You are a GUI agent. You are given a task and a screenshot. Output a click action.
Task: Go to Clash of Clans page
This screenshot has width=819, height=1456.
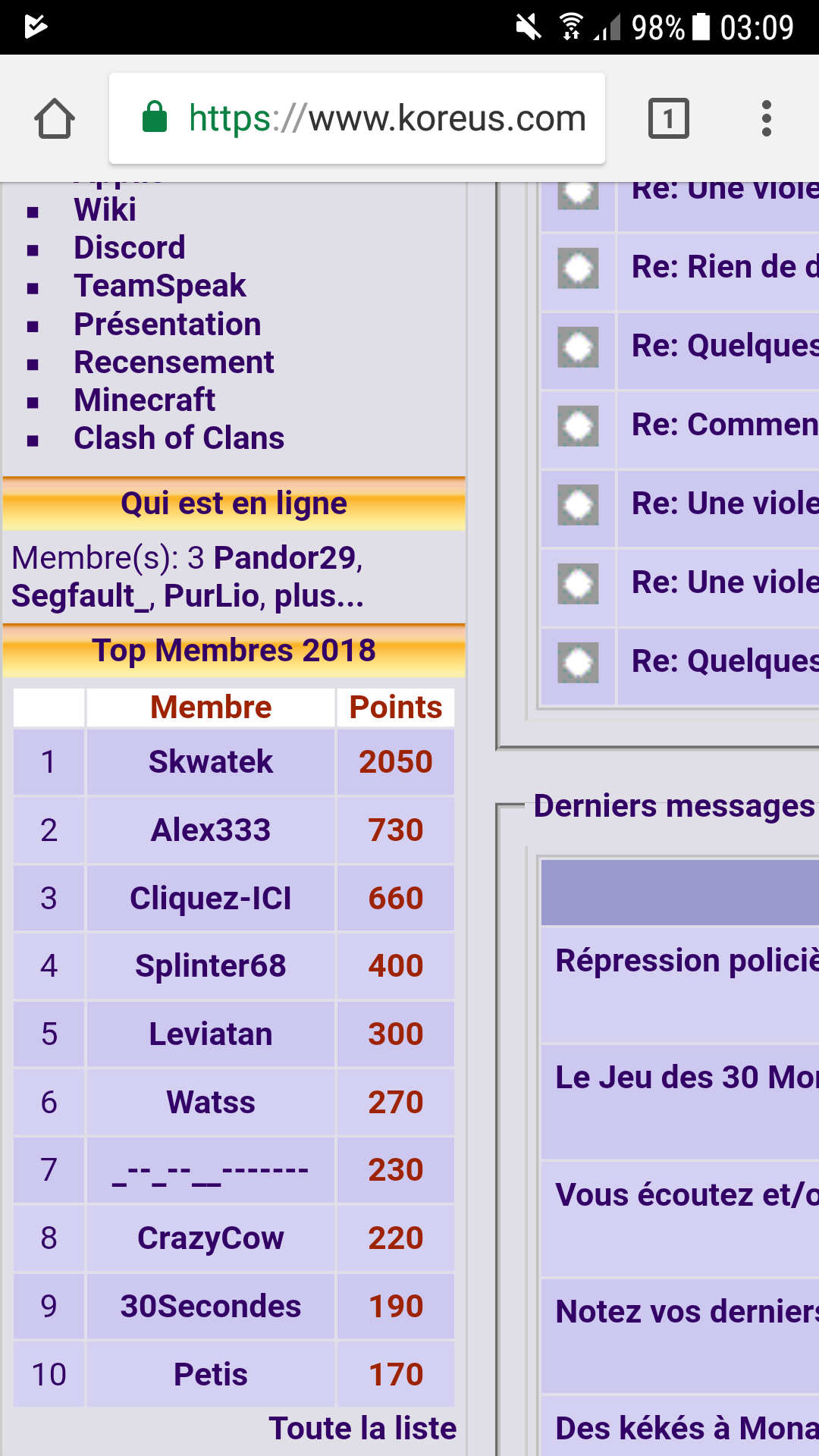[x=179, y=438]
